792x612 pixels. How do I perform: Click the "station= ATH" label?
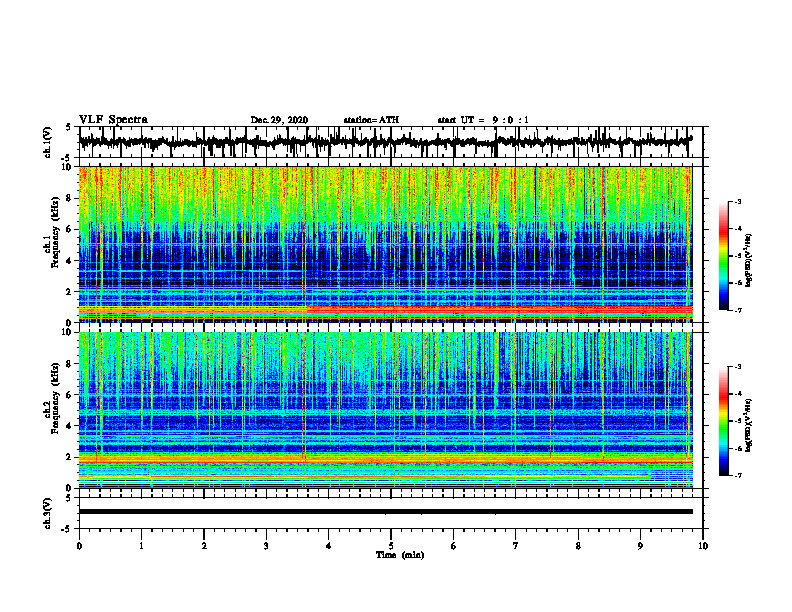point(371,120)
